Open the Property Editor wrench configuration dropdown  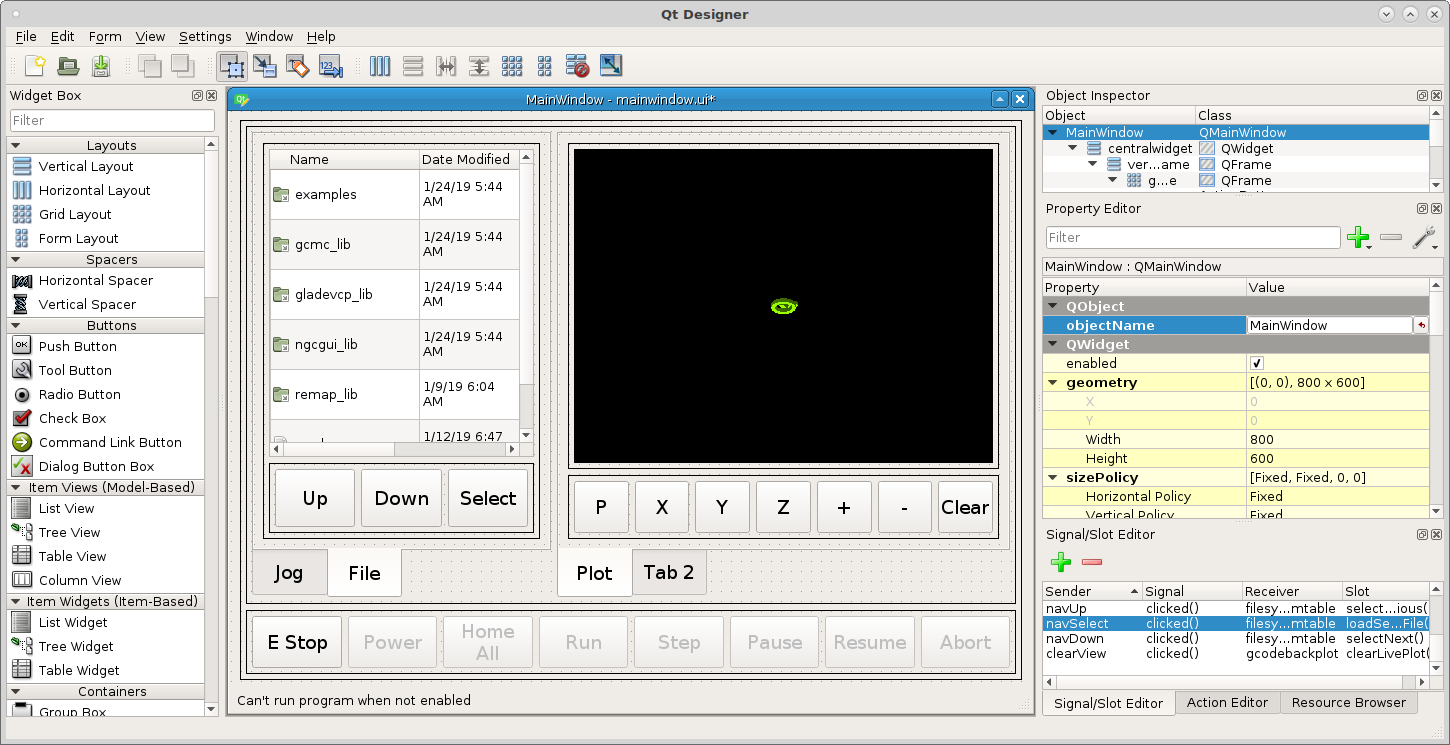[1425, 238]
